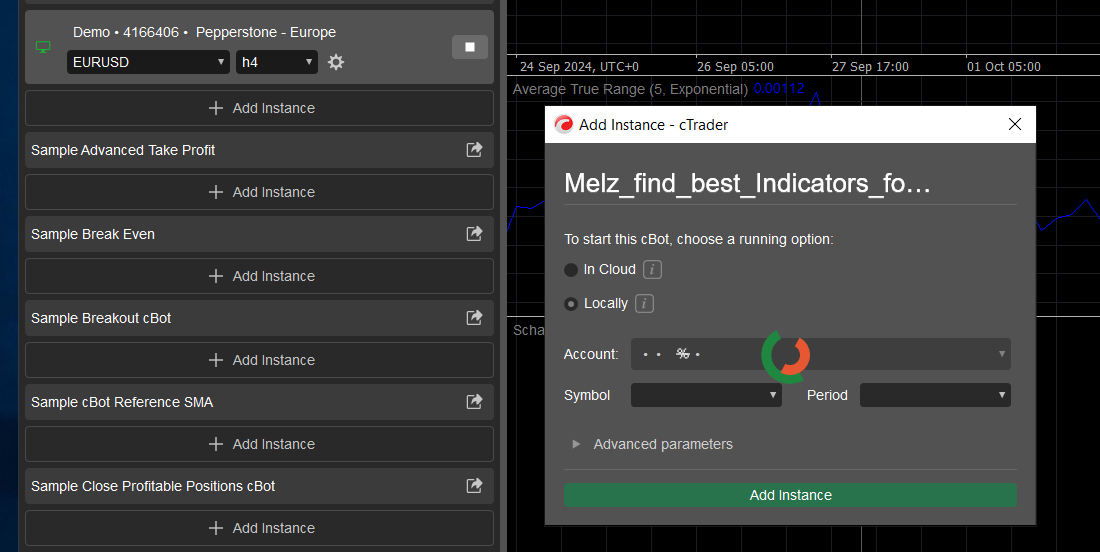The height and width of the screenshot is (552, 1100).
Task: Add Instance below the EURUSD instance
Action: pos(260,108)
